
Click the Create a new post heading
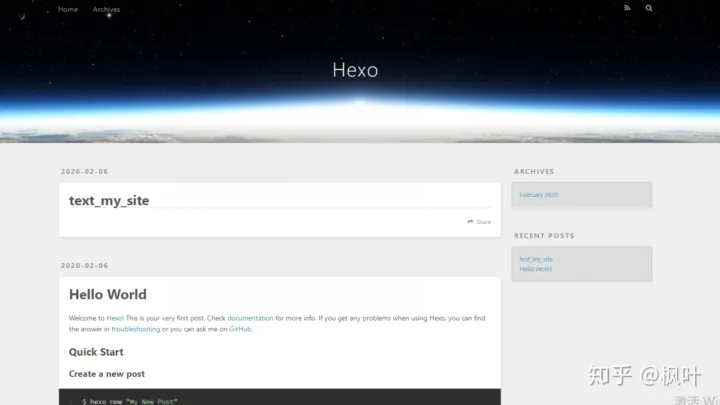pos(107,374)
